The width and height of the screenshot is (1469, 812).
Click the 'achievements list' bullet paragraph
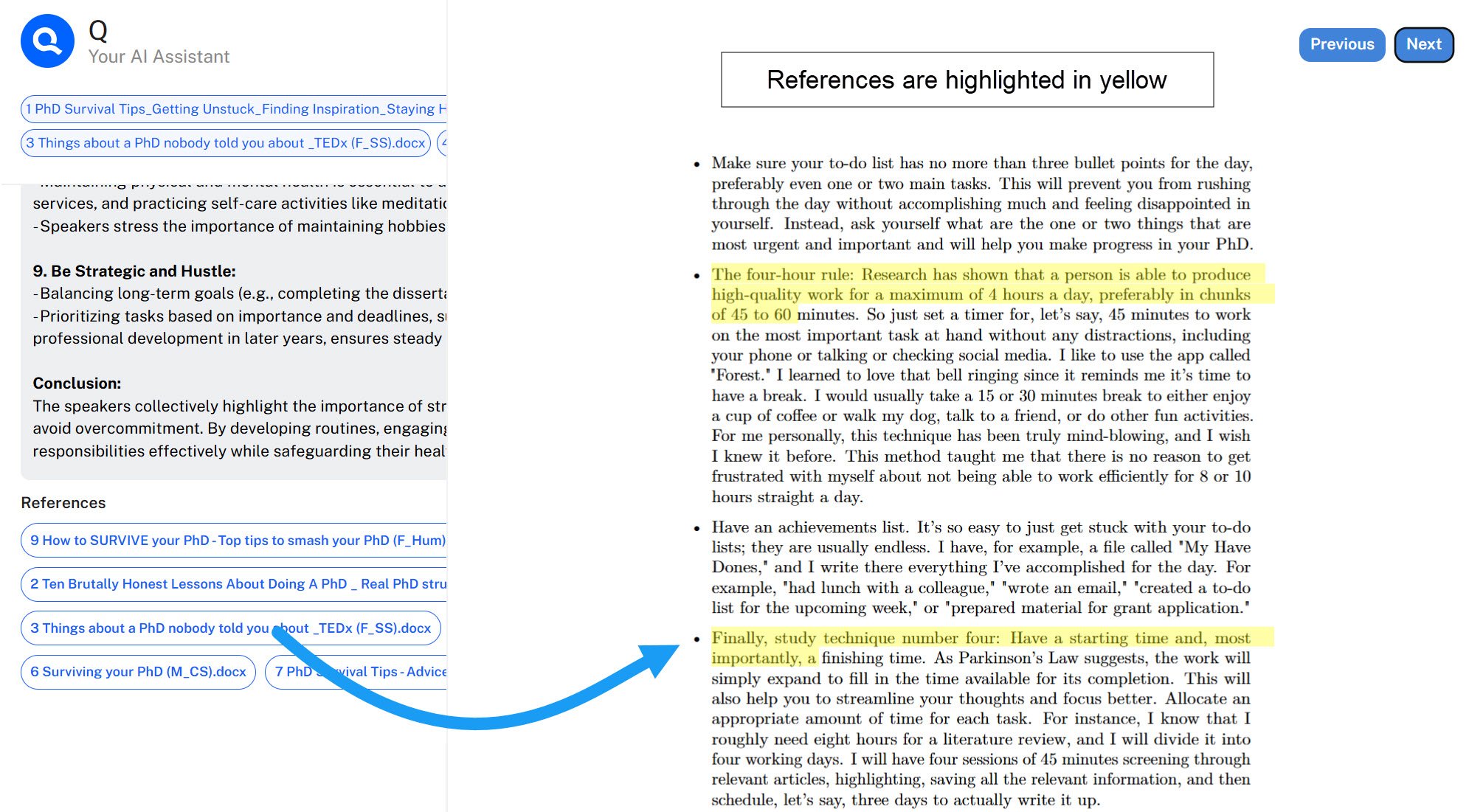pos(980,567)
